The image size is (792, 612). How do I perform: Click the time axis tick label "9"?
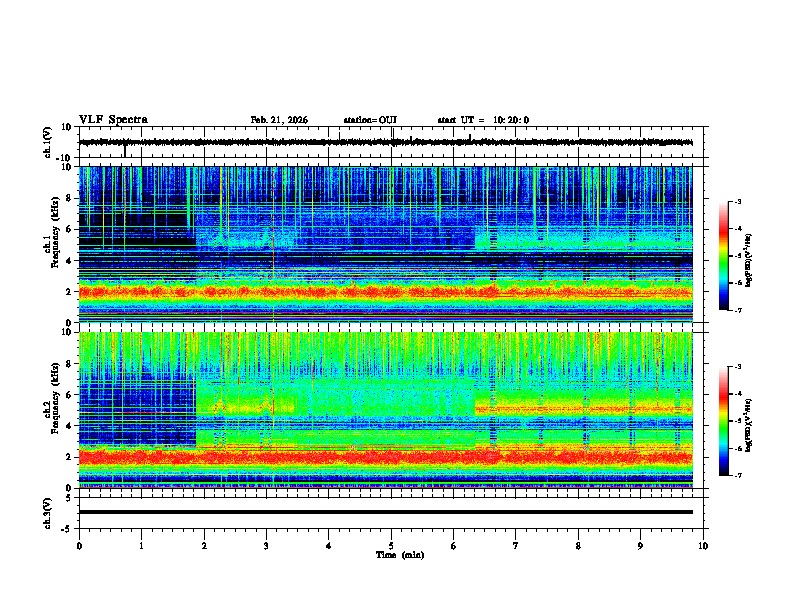coord(640,546)
